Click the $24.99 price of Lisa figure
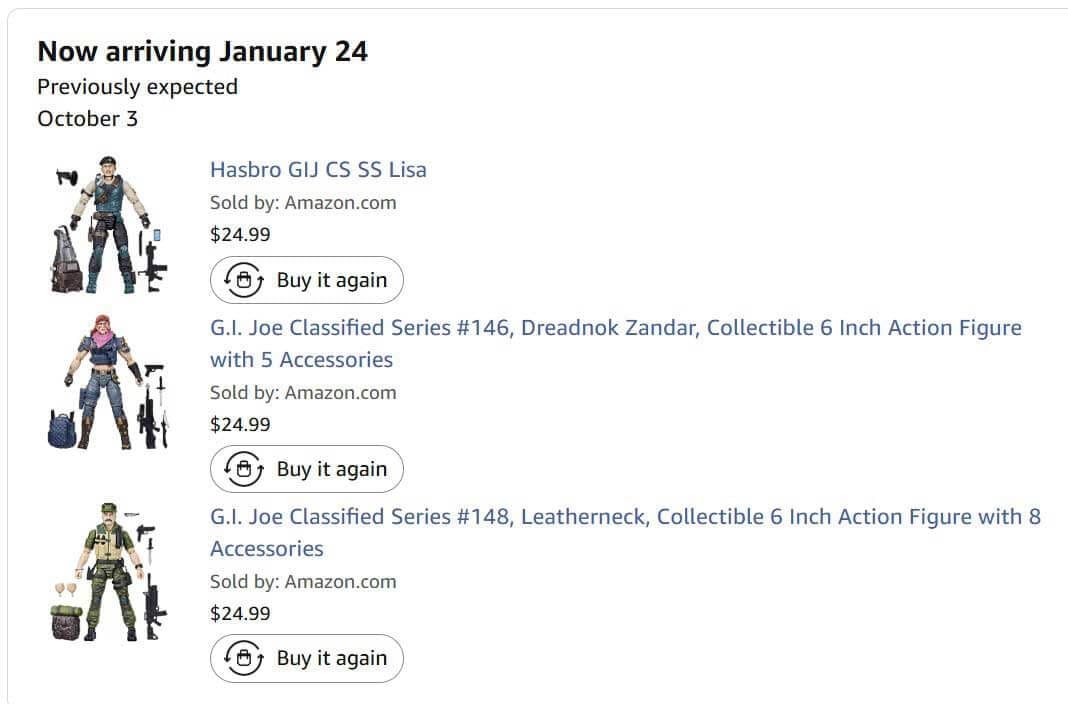 click(240, 235)
